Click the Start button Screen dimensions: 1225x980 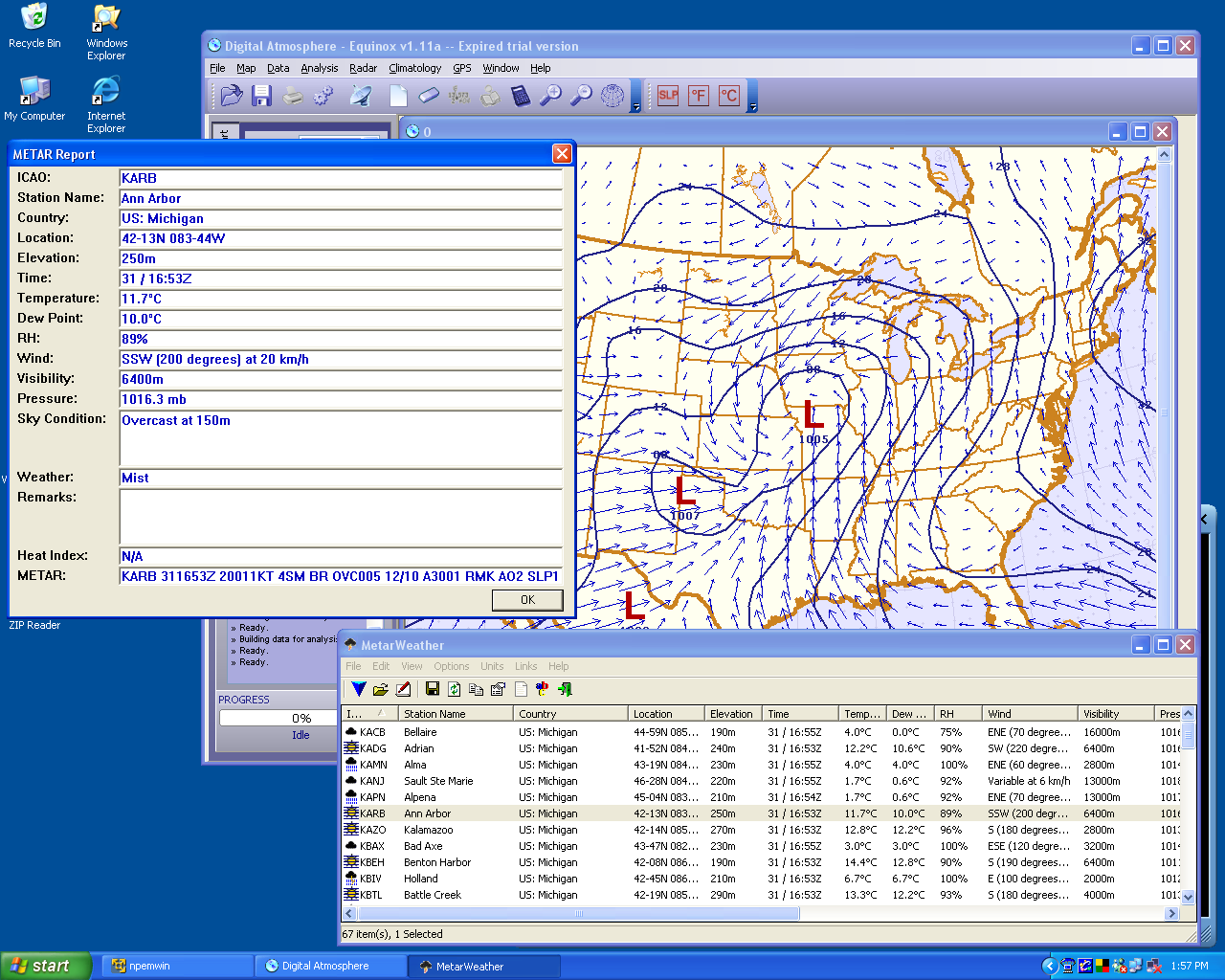(46, 966)
